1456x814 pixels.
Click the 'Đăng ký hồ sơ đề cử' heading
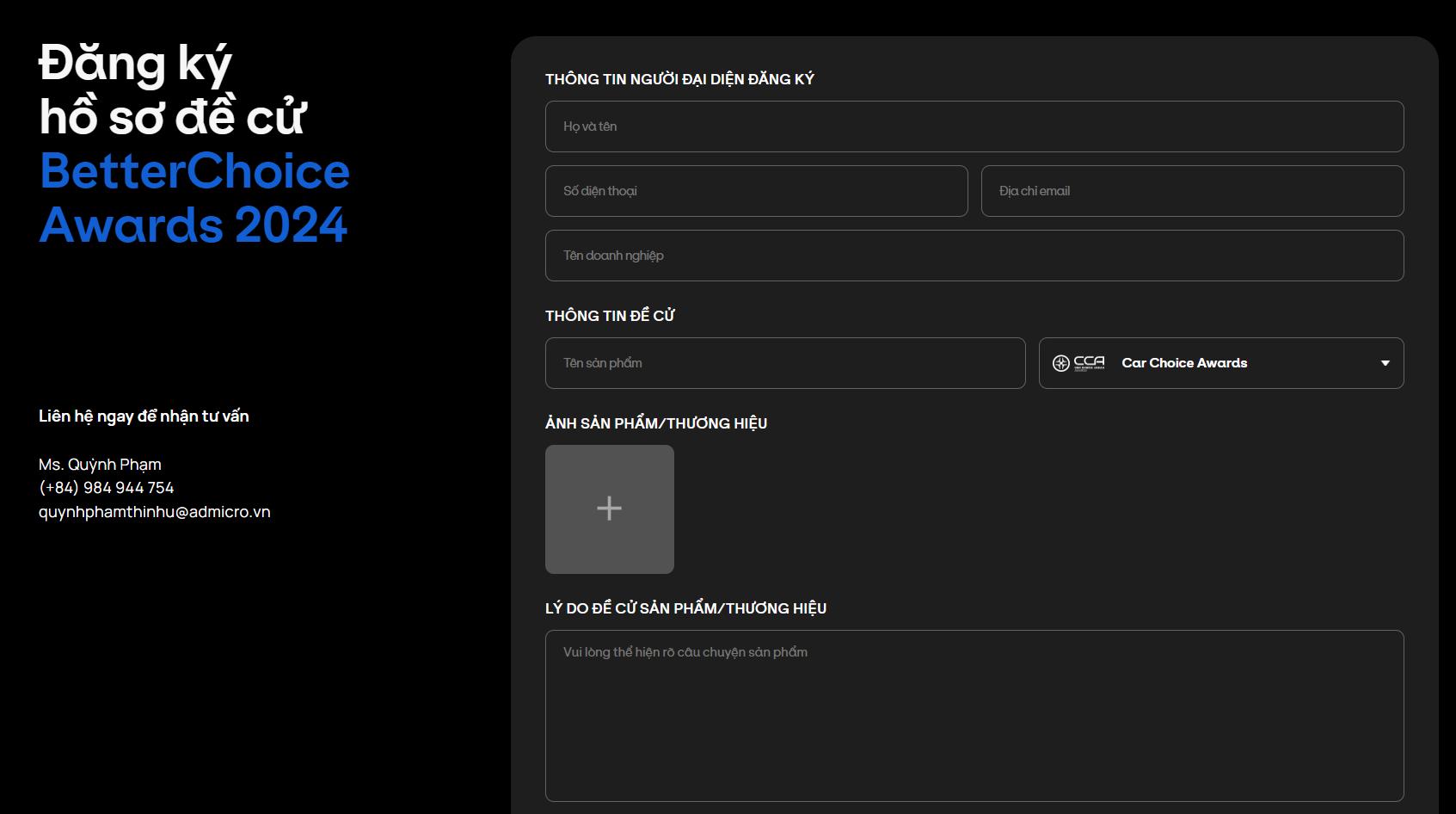click(x=172, y=90)
